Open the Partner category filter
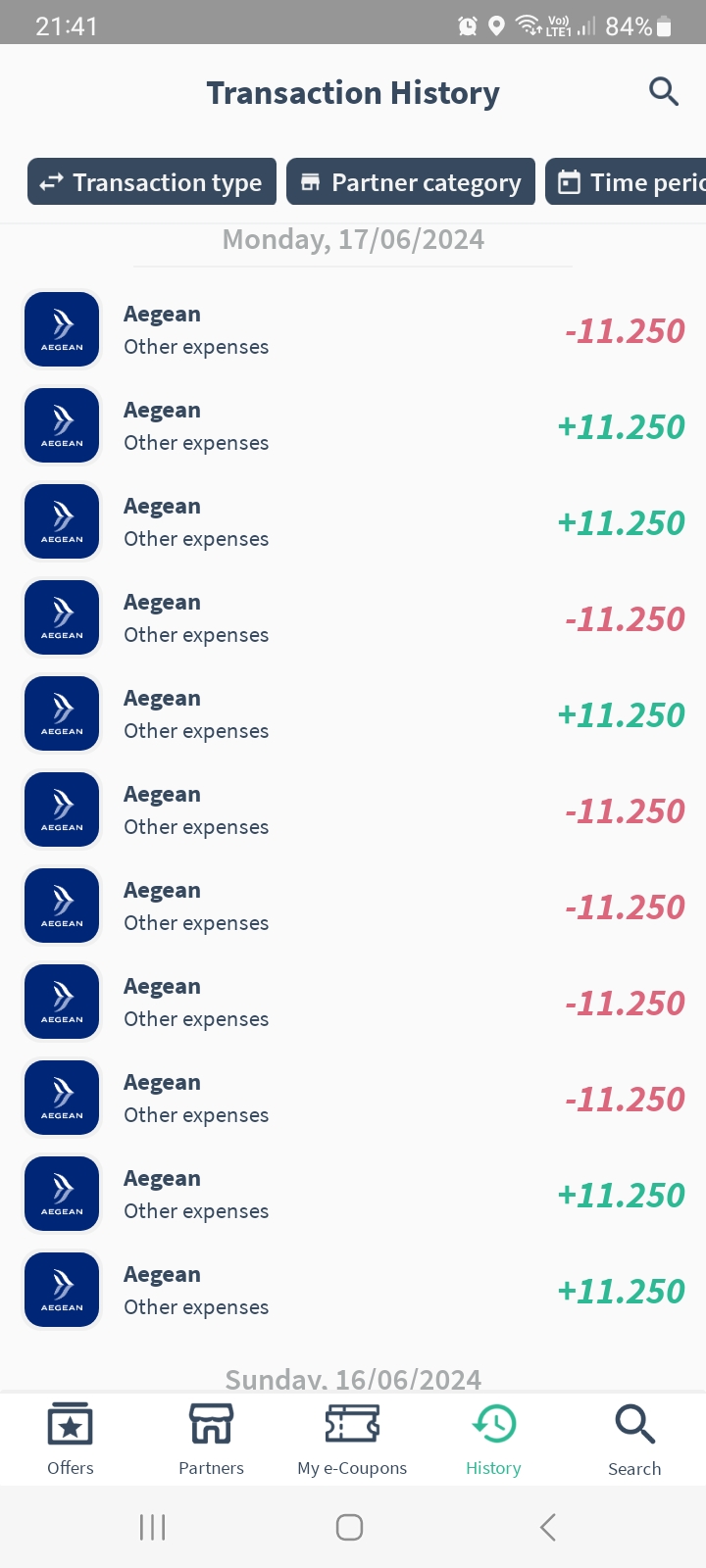 411,182
